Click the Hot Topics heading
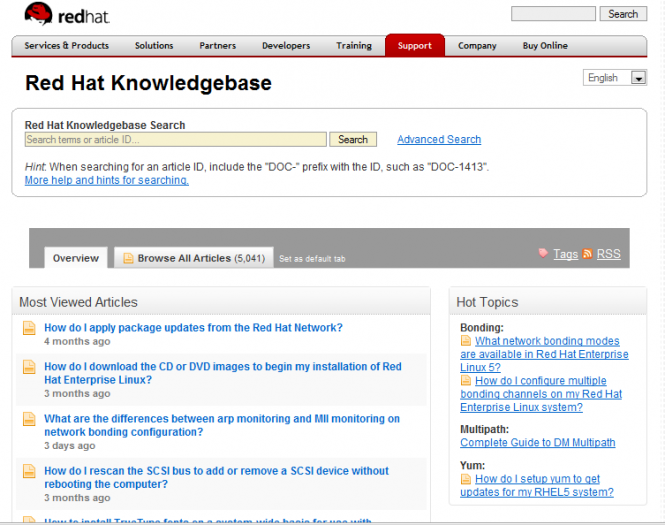 pos(487,302)
